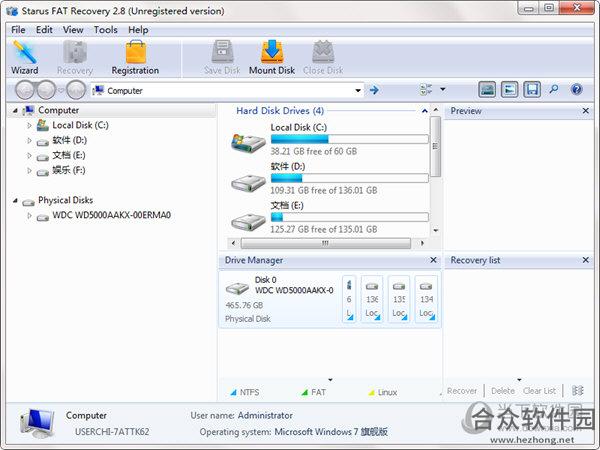The image size is (600, 450).
Task: Select WDC WD5000AAKX-00ERMA0 in tree
Action: (x=111, y=215)
